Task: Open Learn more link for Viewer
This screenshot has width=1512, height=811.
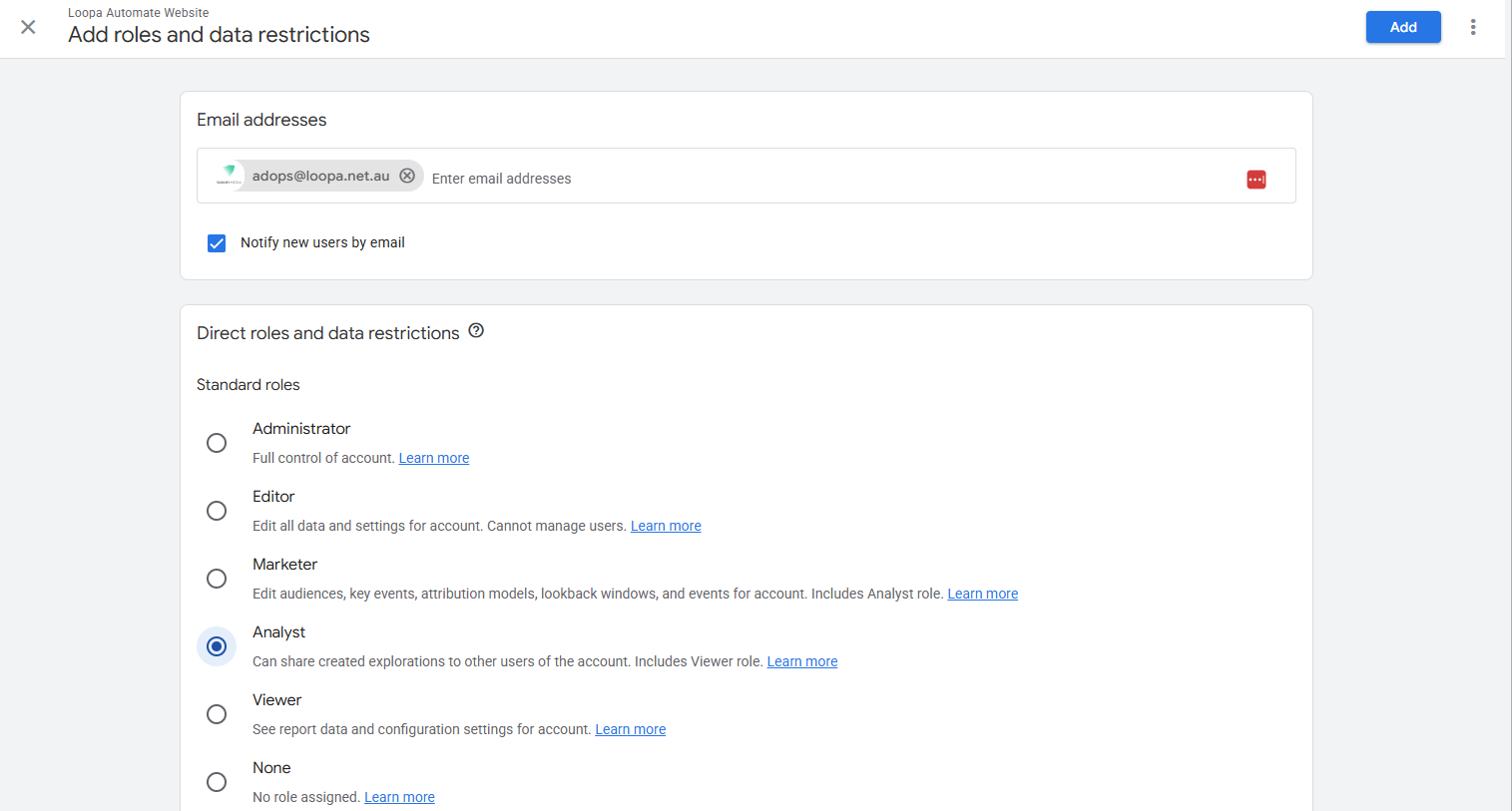Action: (x=631, y=729)
